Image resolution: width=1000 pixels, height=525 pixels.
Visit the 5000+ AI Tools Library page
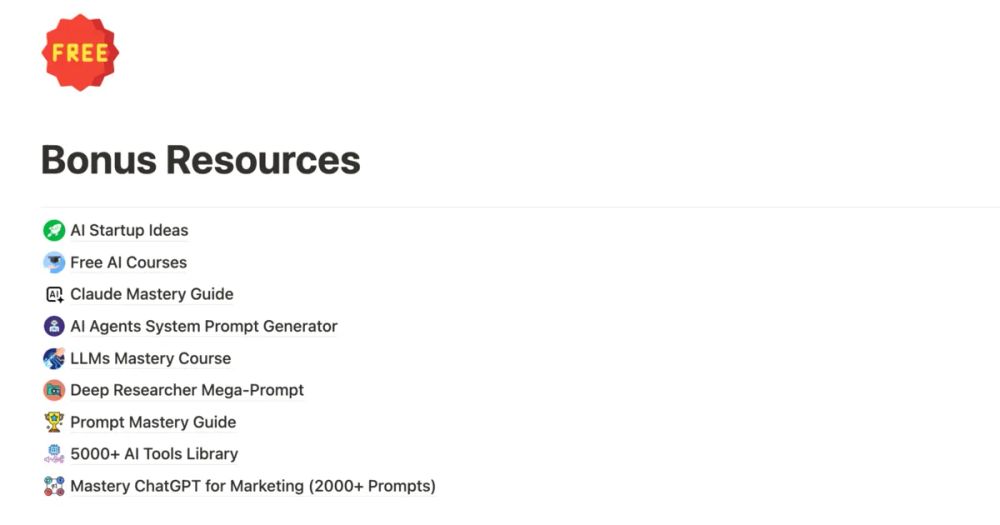point(154,454)
